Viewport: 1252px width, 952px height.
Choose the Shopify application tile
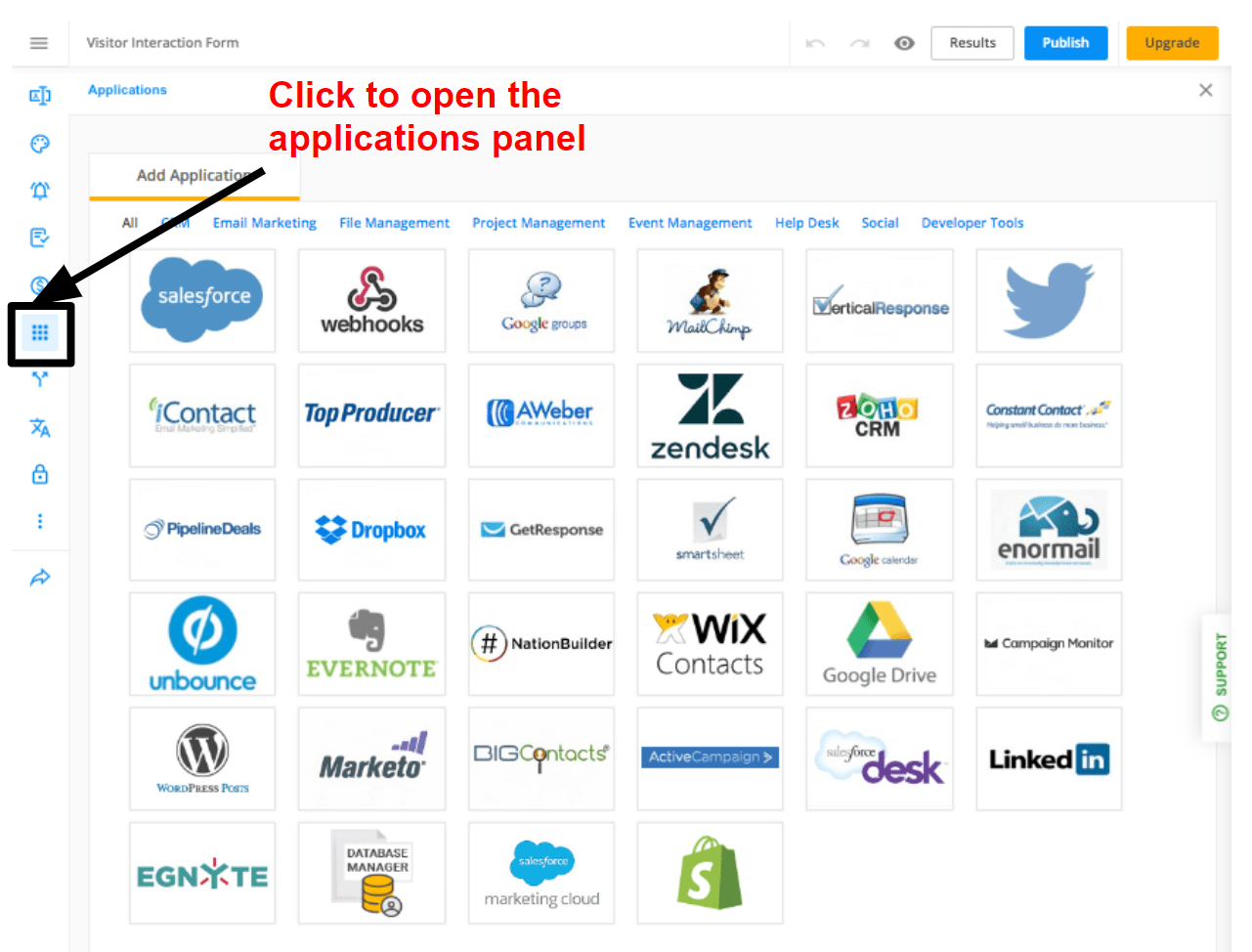710,873
